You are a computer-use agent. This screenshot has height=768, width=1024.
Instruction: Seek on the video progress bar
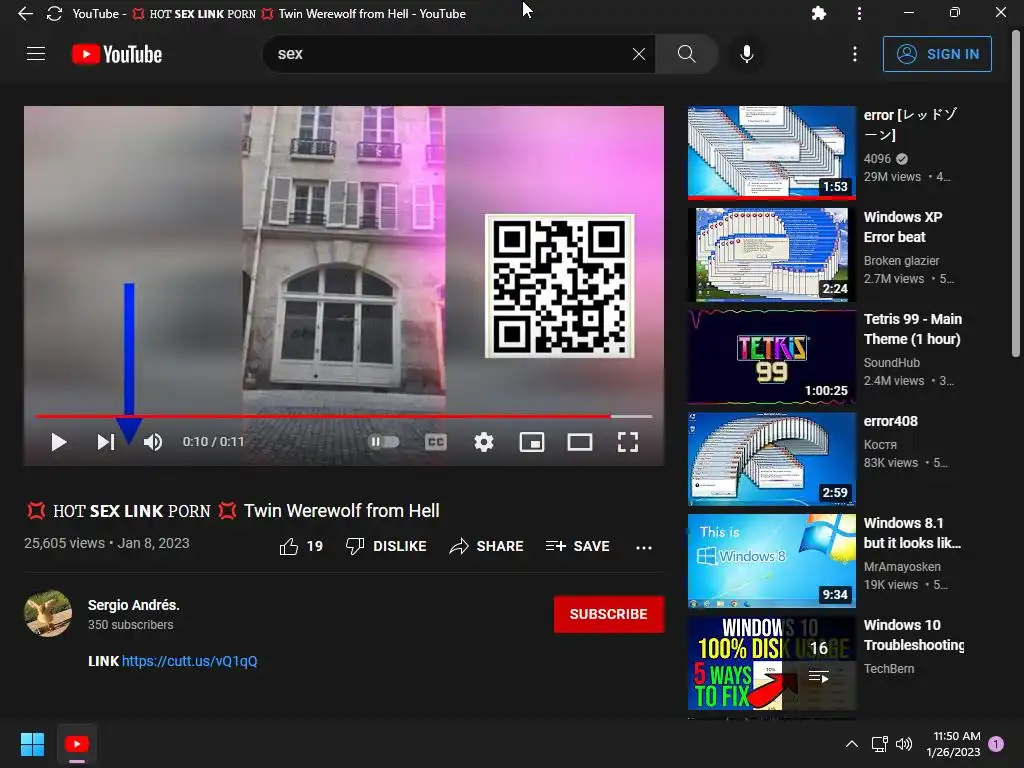pyautogui.click(x=344, y=416)
